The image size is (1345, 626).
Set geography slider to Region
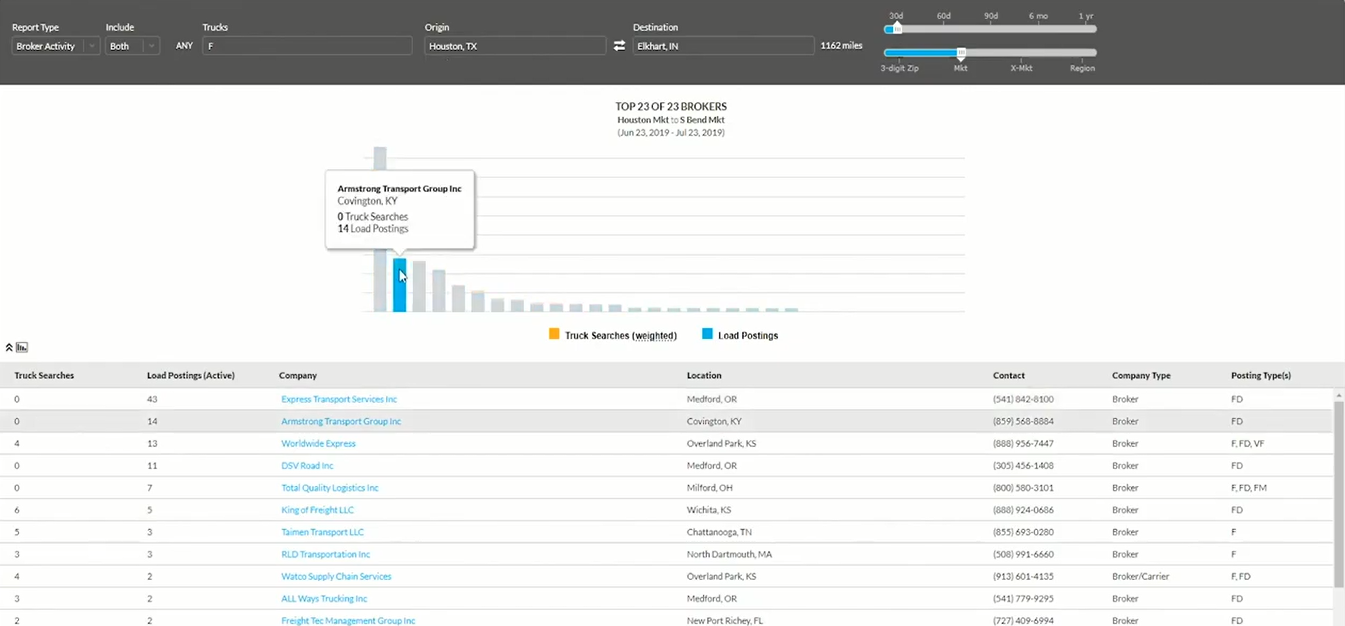tap(1082, 53)
